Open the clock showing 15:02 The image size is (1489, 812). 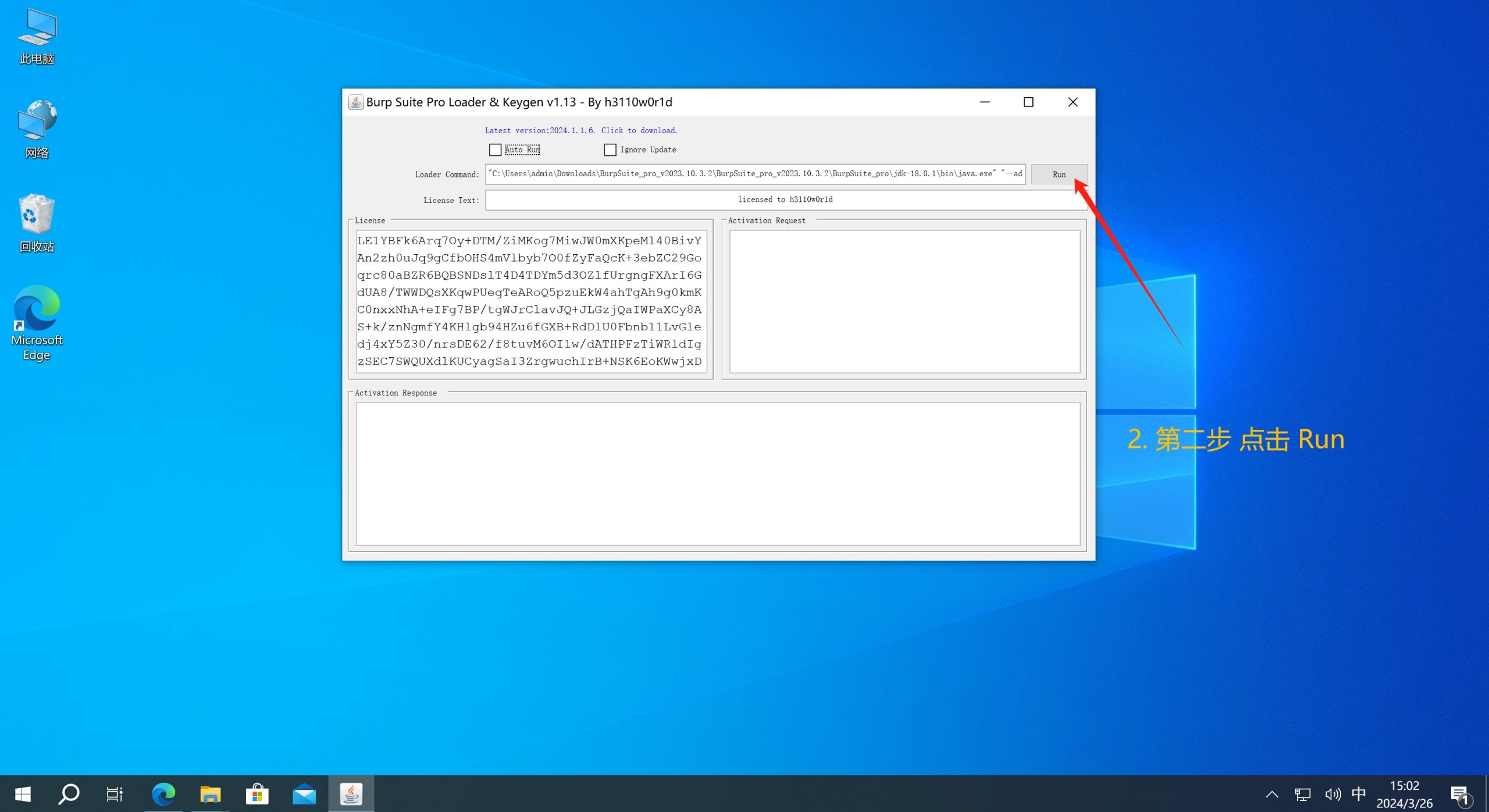pyautogui.click(x=1405, y=786)
